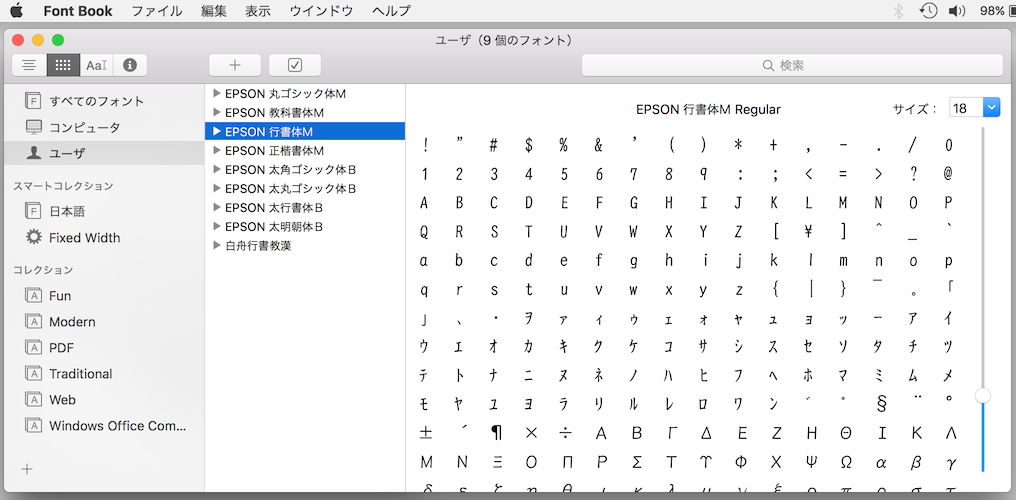Switch to the custom text preview icon
The image size is (1016, 500).
(97, 65)
